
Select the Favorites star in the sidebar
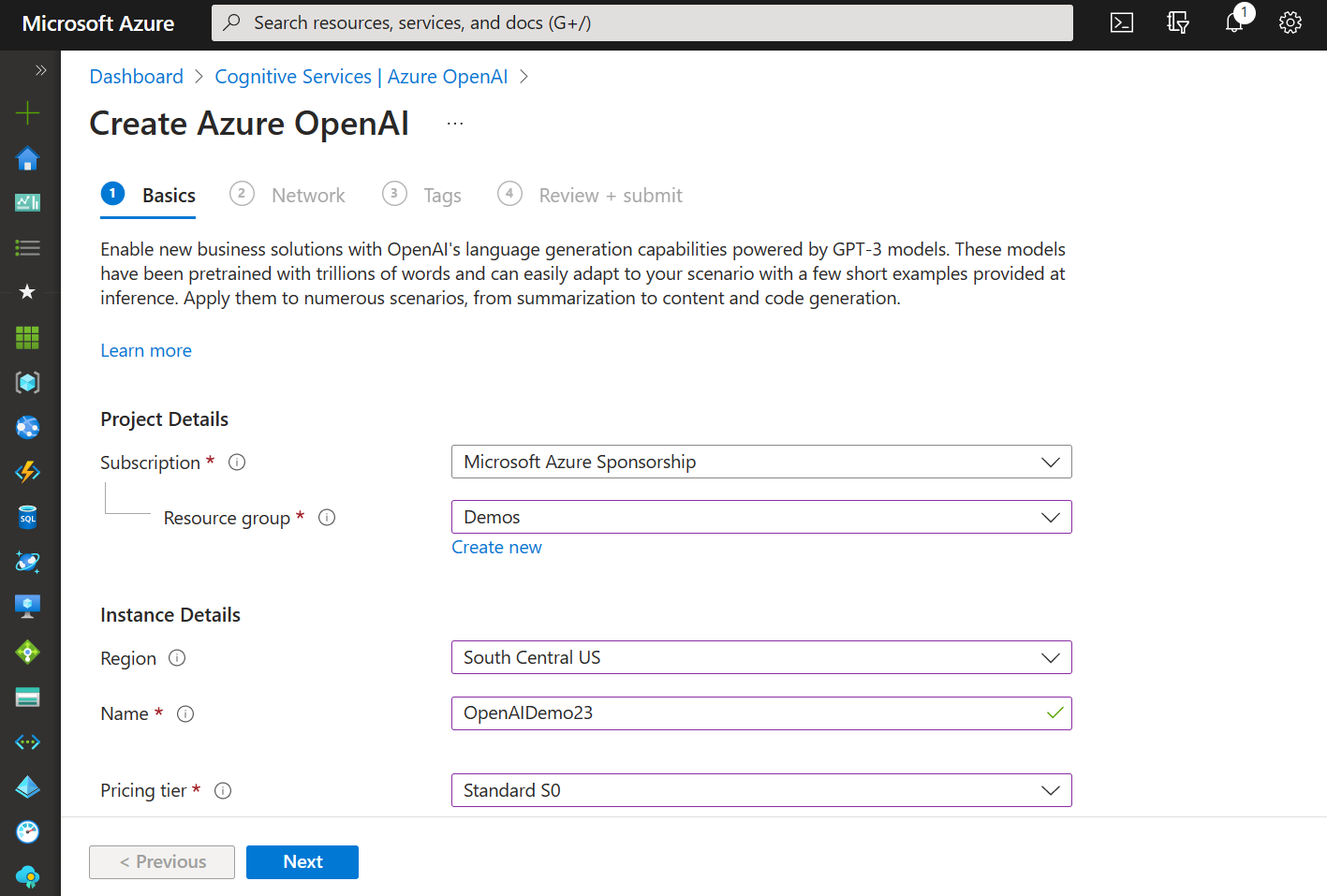point(27,292)
